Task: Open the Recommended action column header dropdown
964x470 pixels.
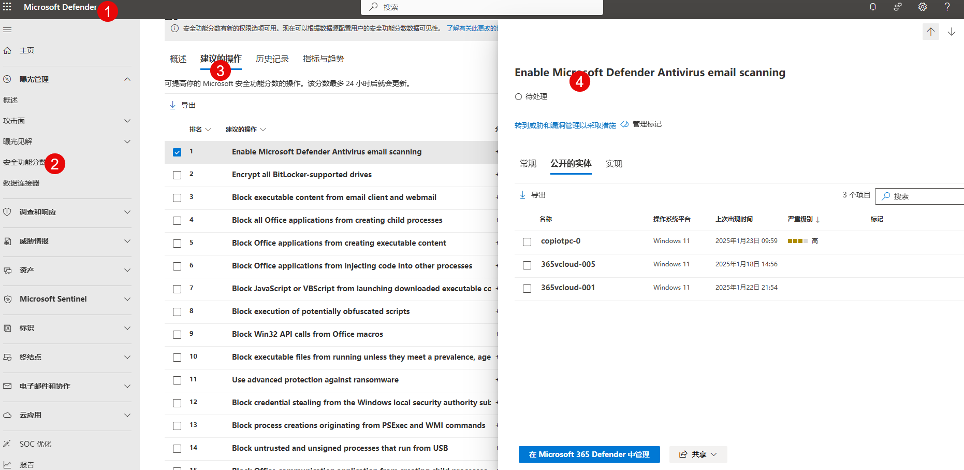Action: (245, 129)
